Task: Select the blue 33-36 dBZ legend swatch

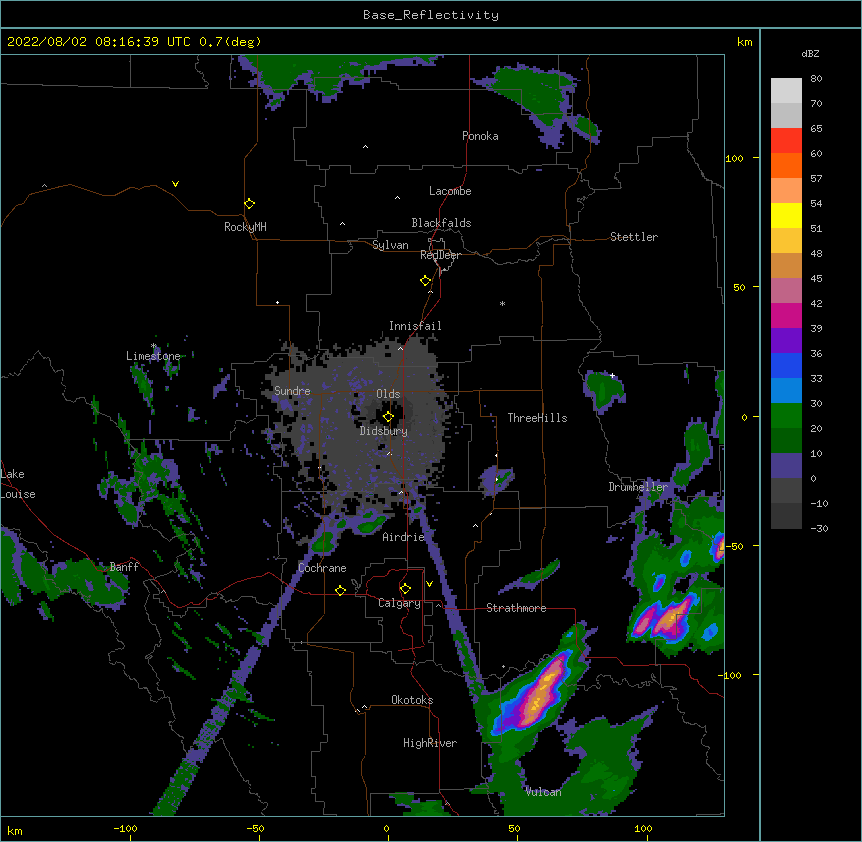Action: (786, 365)
